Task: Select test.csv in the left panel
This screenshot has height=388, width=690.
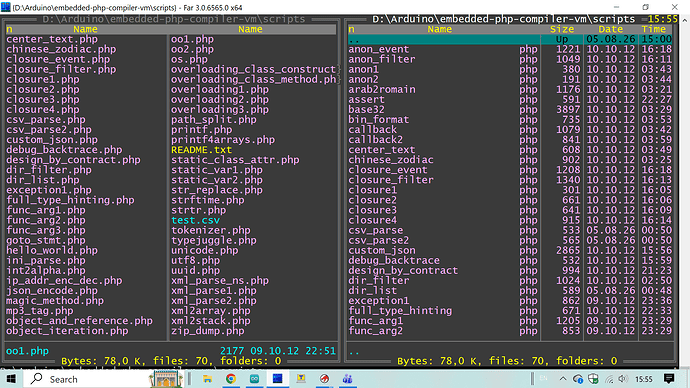Action: tap(195, 220)
